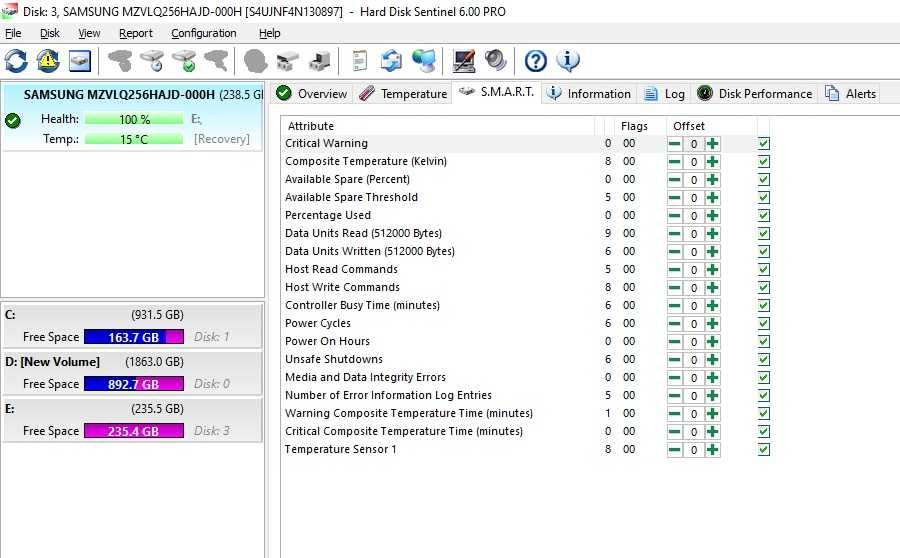Toggle Warning Composite Temperature Time checkbox

click(763, 413)
